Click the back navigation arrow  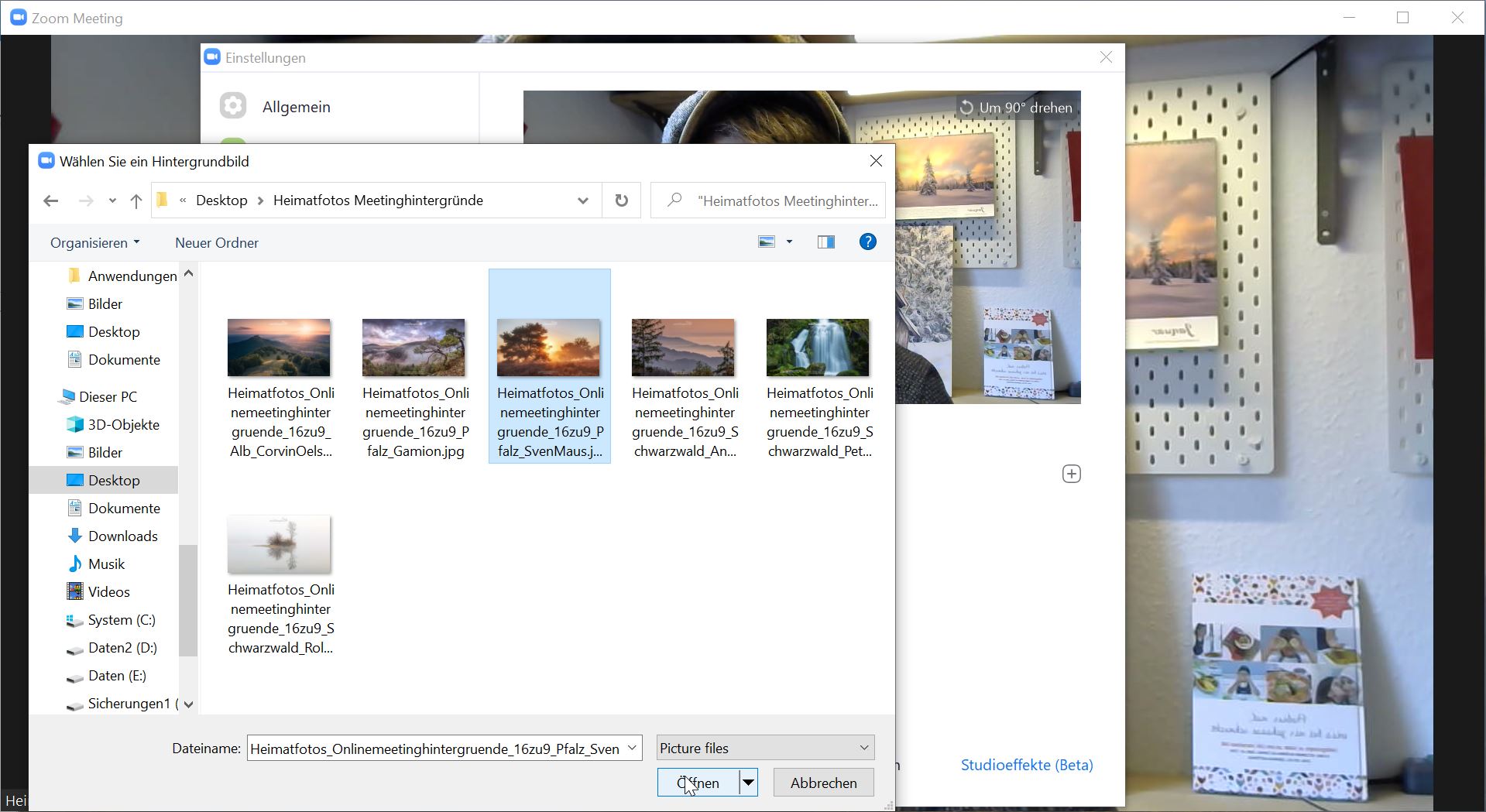pos(51,201)
